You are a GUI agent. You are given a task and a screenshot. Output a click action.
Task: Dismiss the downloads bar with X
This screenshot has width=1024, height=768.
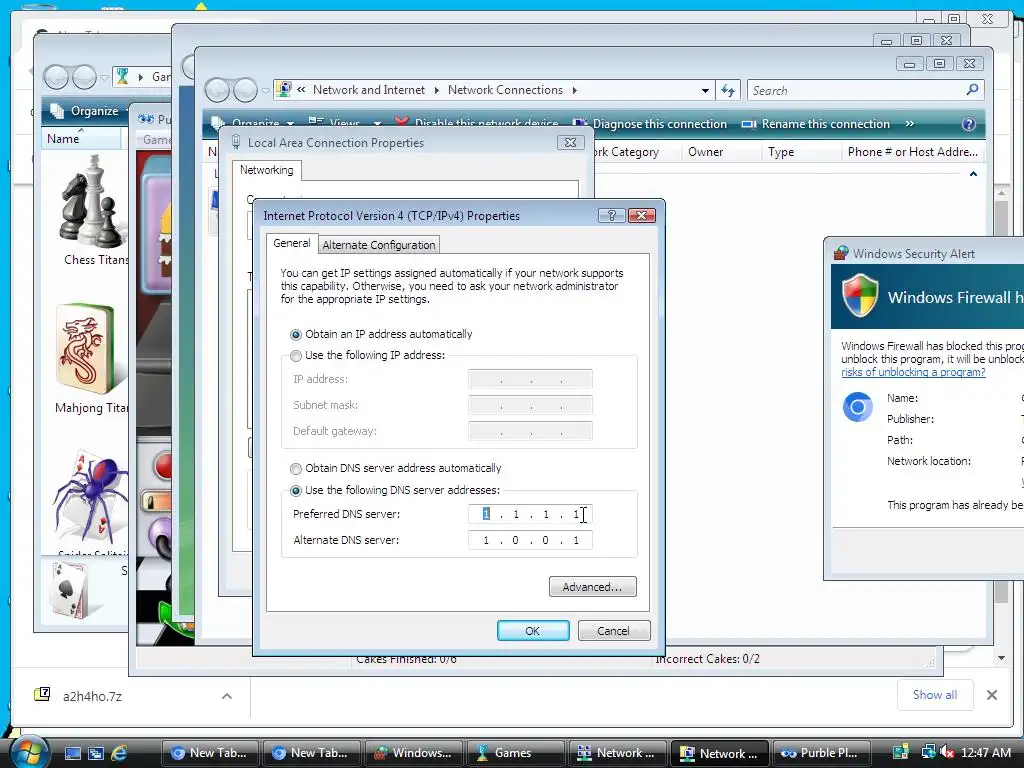pos(991,695)
